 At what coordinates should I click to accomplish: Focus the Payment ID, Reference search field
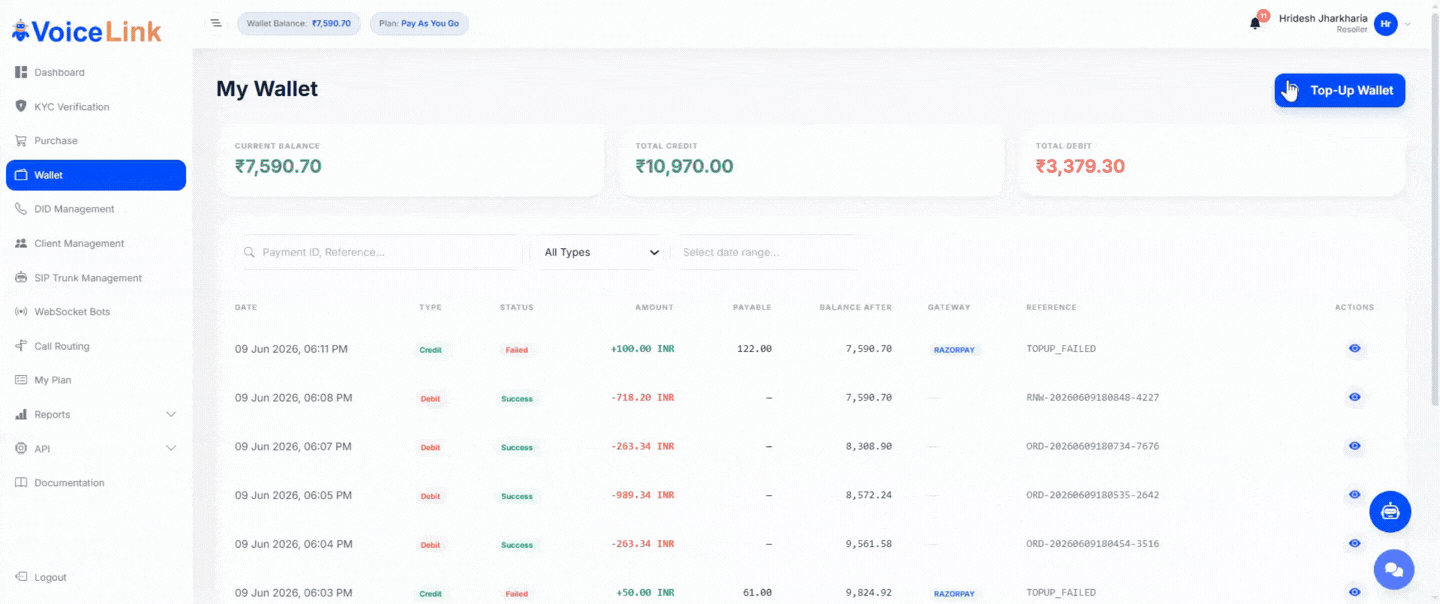point(381,253)
